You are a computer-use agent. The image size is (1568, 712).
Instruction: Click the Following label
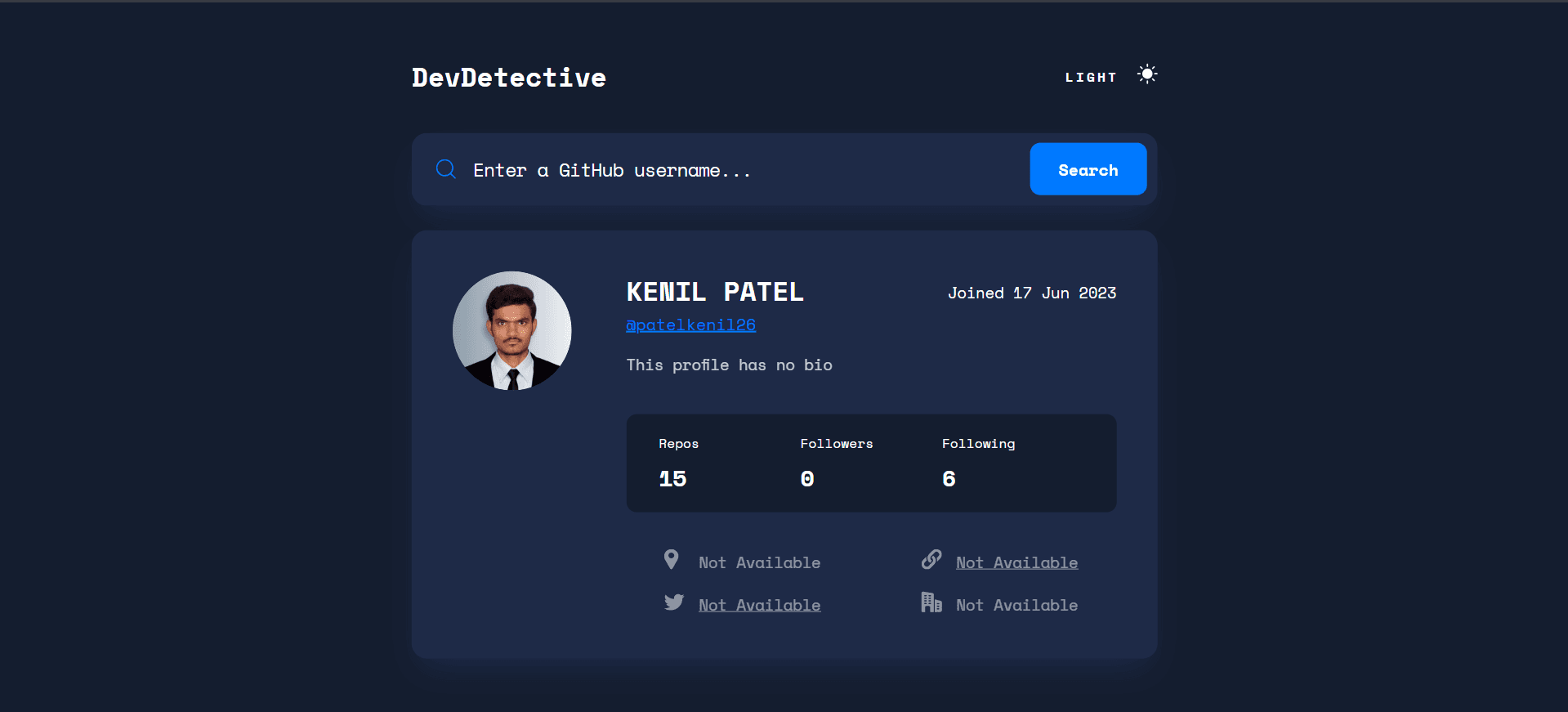pyautogui.click(x=978, y=444)
